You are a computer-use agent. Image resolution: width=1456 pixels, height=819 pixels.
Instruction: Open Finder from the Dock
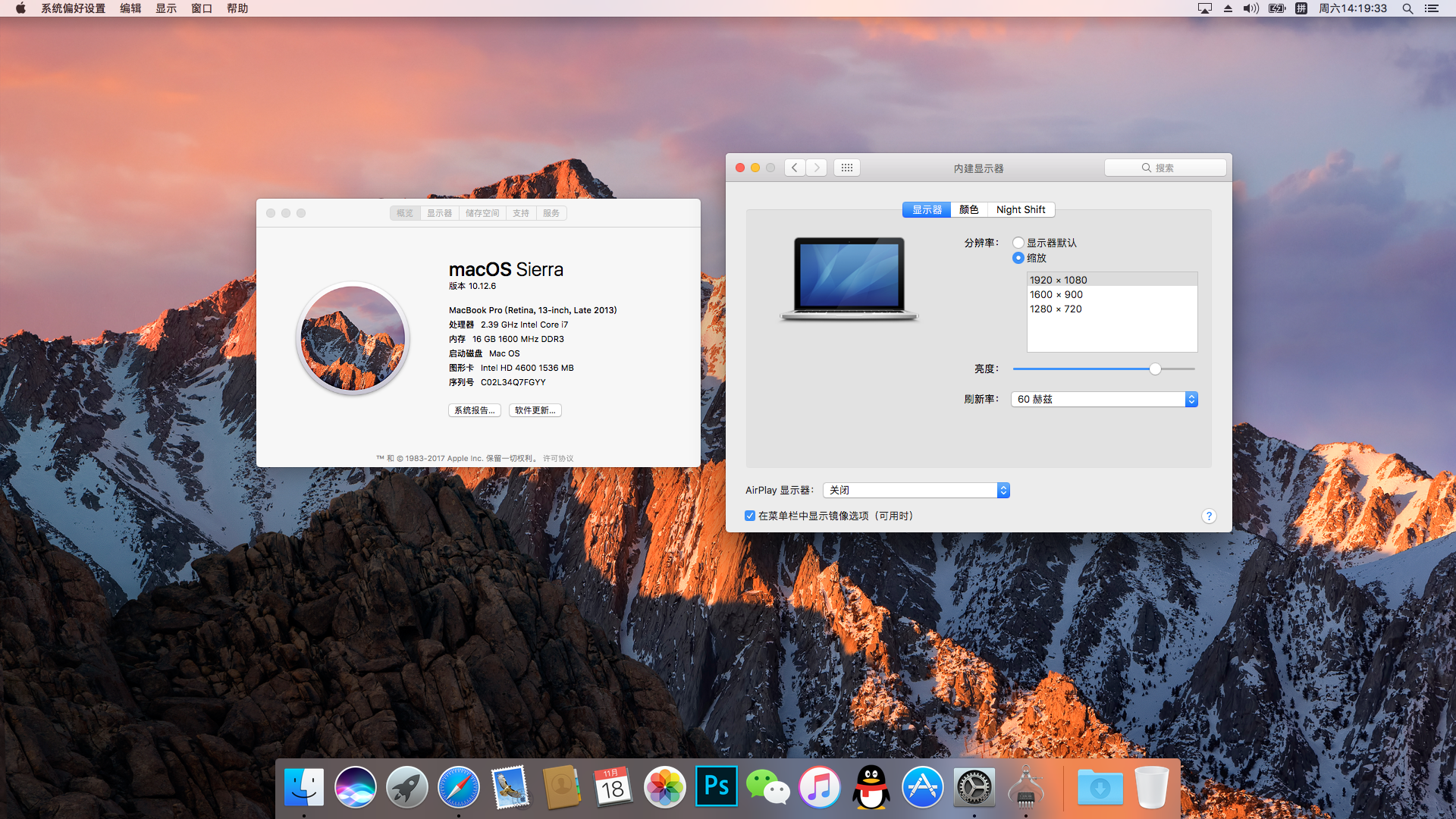(304, 787)
